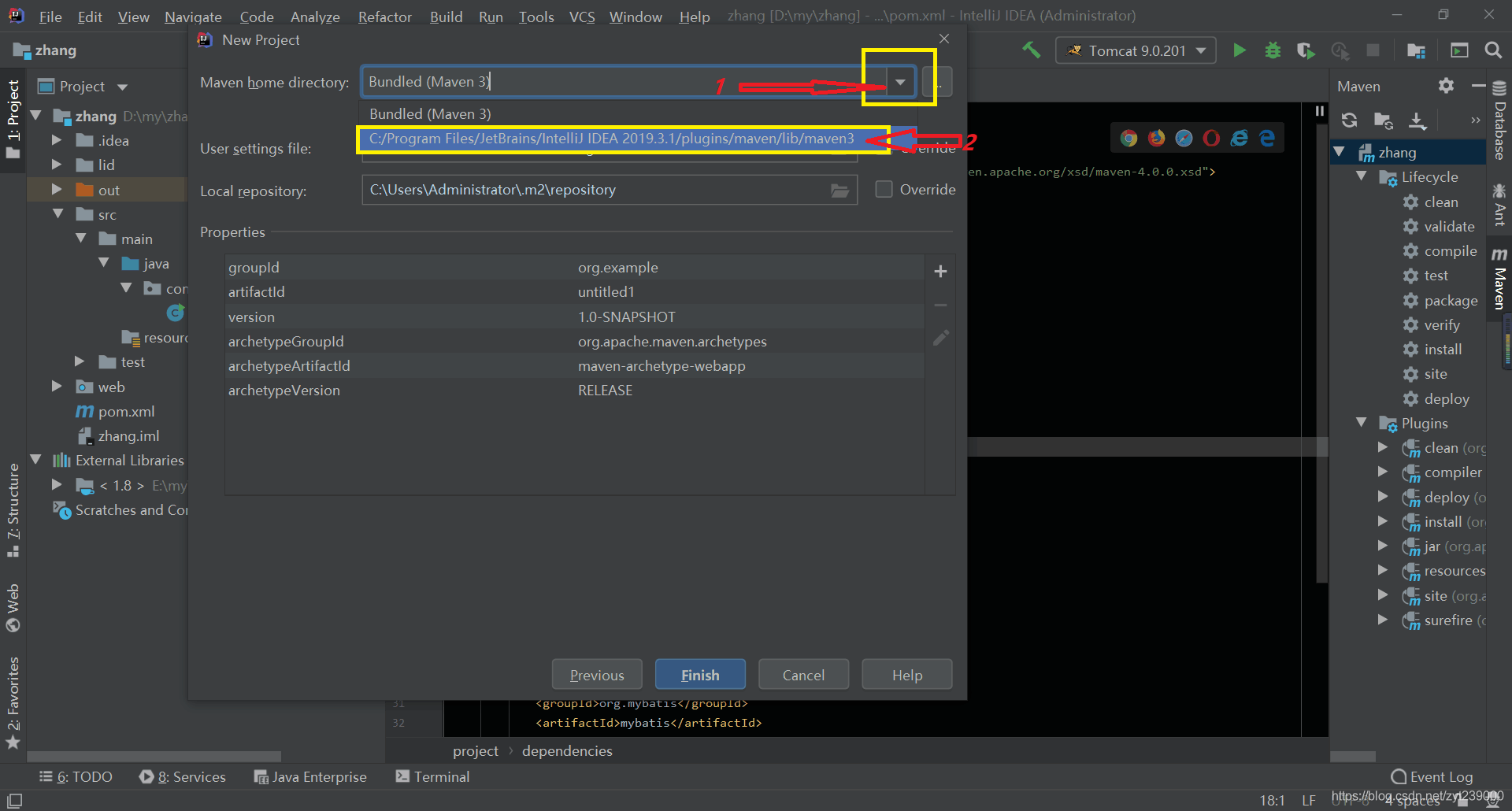Expand the .idea folder

57,140
